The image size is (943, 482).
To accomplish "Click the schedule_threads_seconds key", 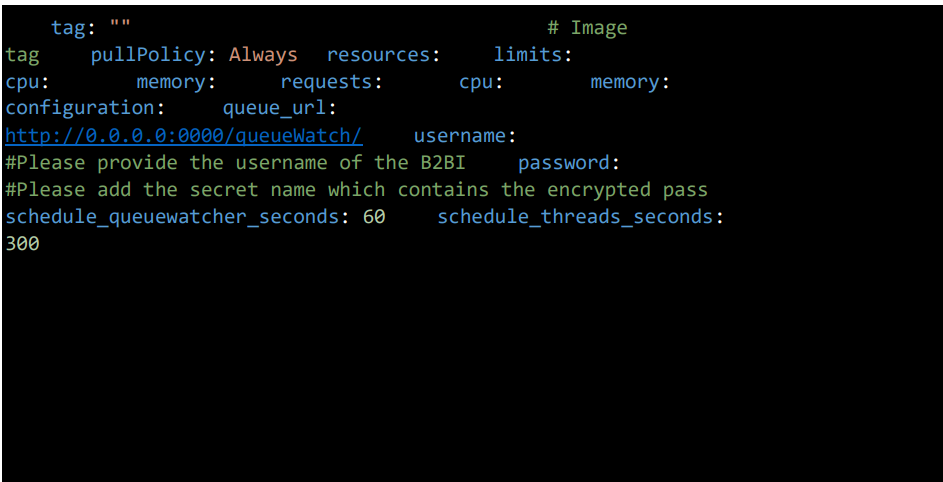I will pyautogui.click(x=575, y=217).
